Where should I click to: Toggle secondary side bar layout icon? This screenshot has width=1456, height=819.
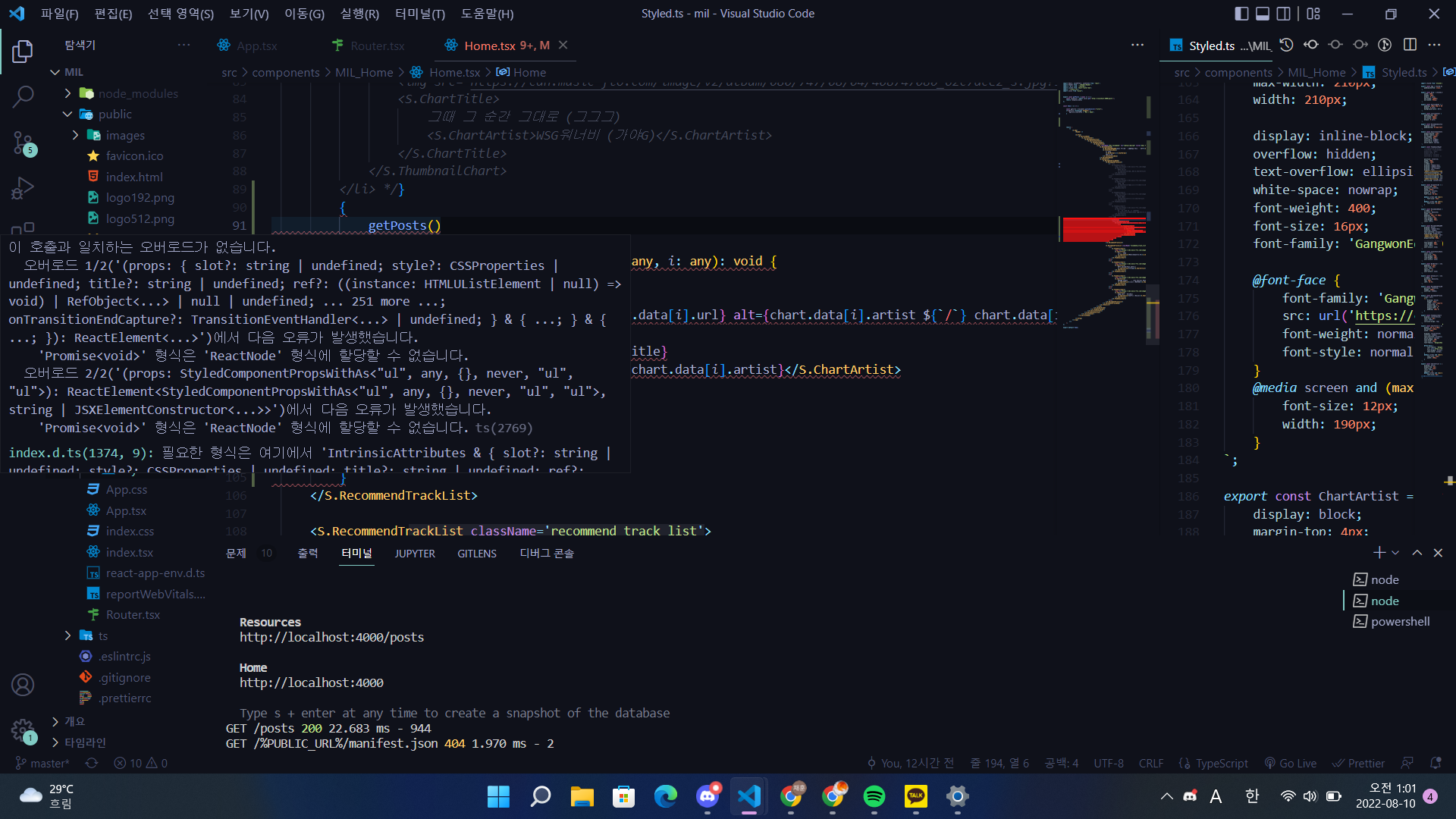click(x=1284, y=14)
